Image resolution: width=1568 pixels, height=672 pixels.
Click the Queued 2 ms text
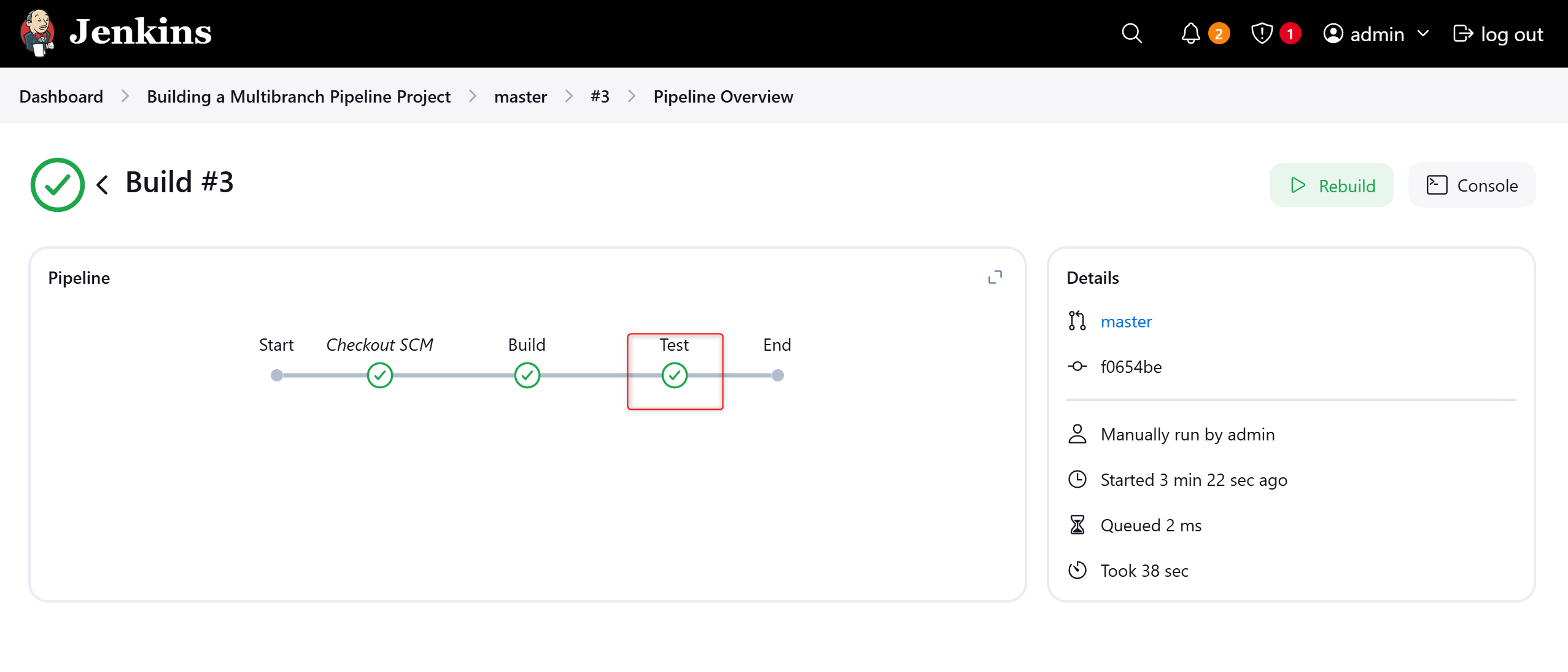point(1151,525)
